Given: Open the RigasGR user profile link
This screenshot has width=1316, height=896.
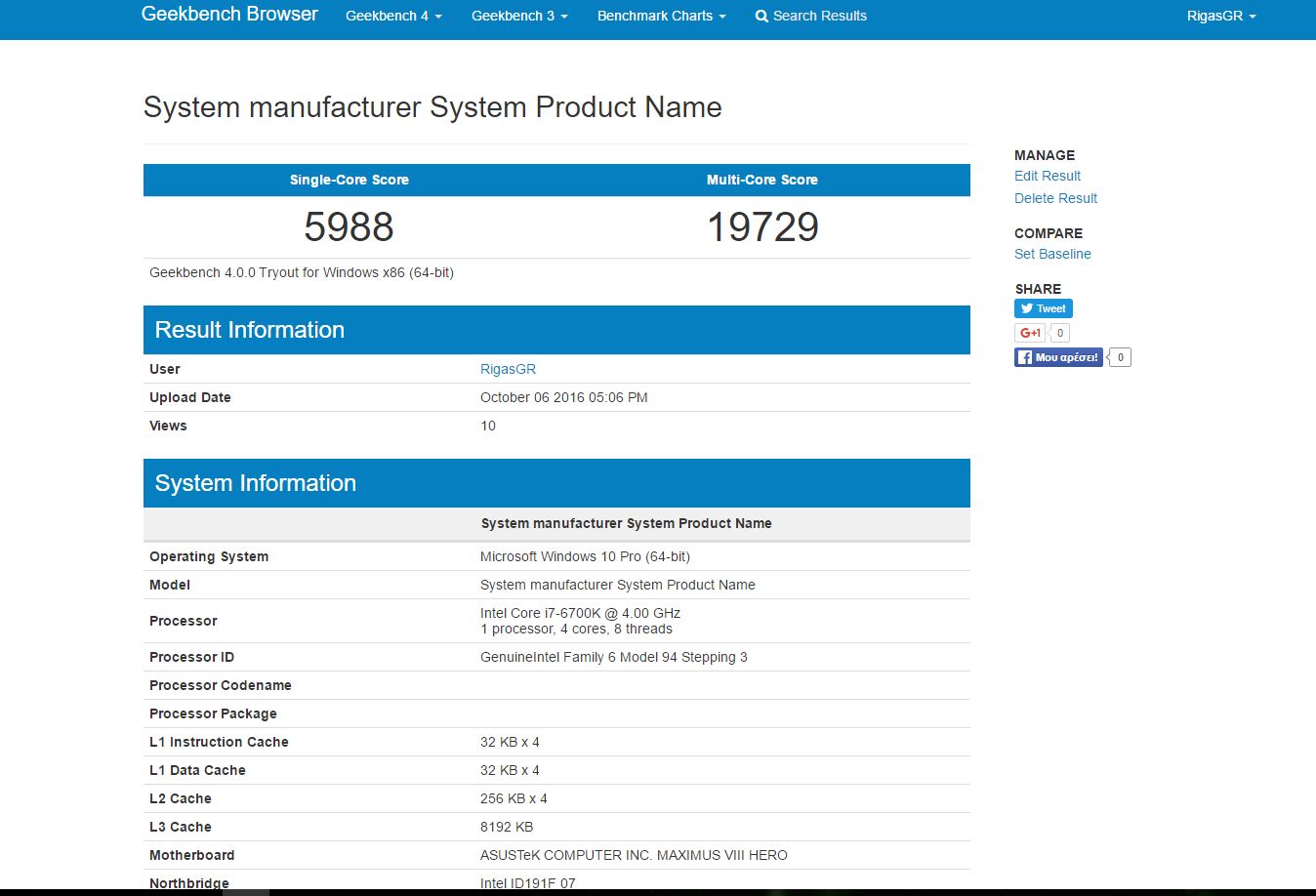Looking at the screenshot, I should pos(508,369).
